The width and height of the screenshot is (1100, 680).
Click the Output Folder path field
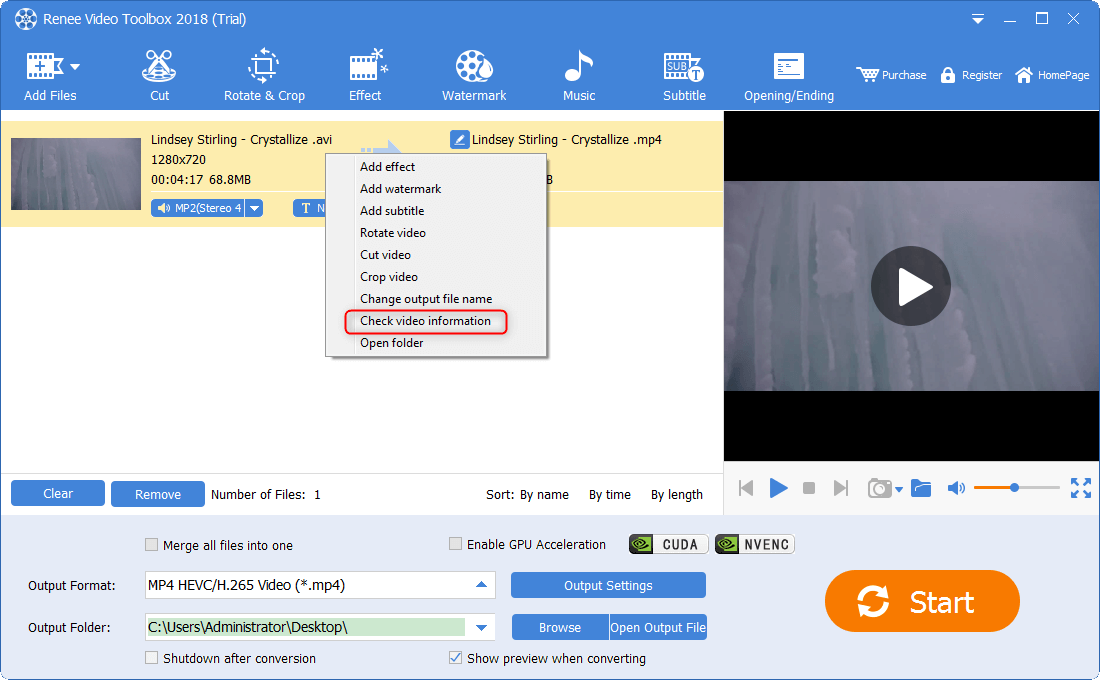coord(306,627)
